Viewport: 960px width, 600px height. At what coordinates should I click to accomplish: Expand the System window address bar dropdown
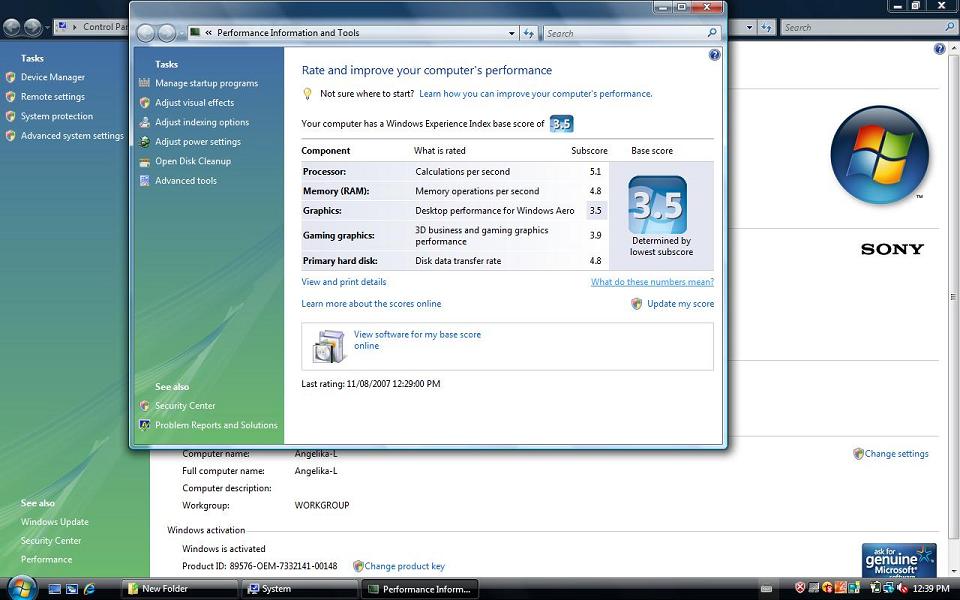point(749,28)
